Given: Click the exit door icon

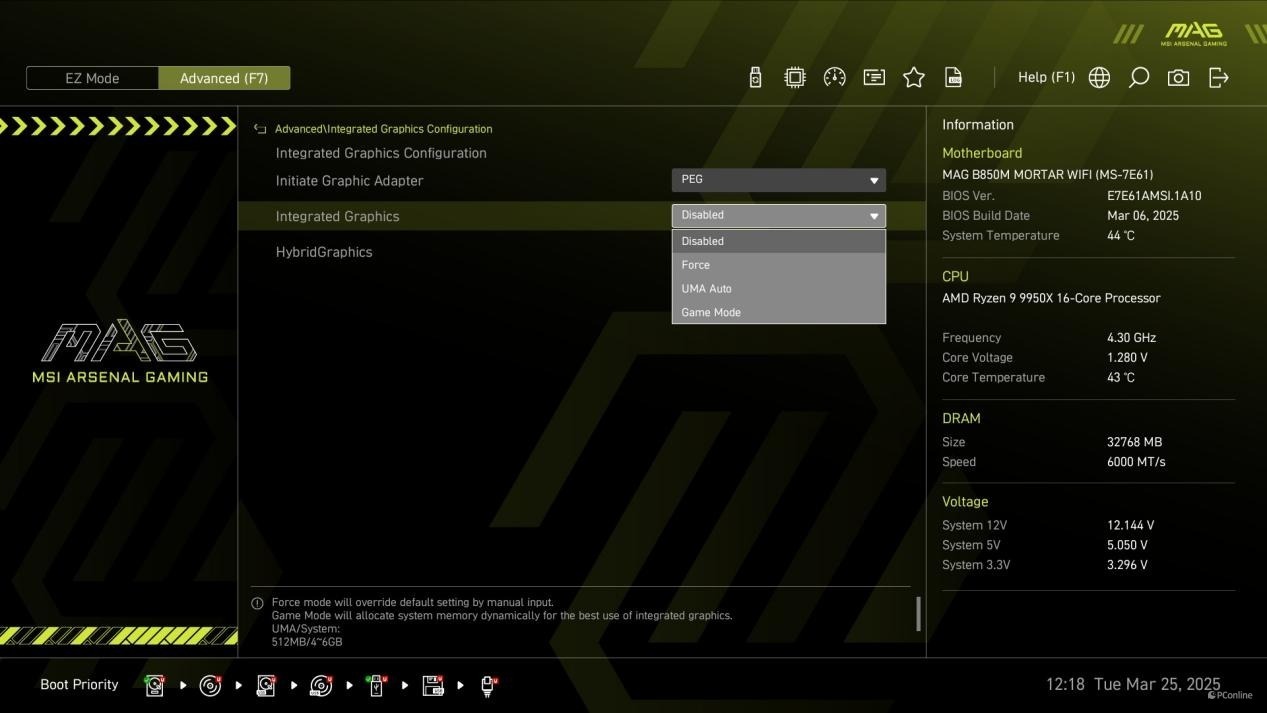Looking at the screenshot, I should click(1218, 78).
